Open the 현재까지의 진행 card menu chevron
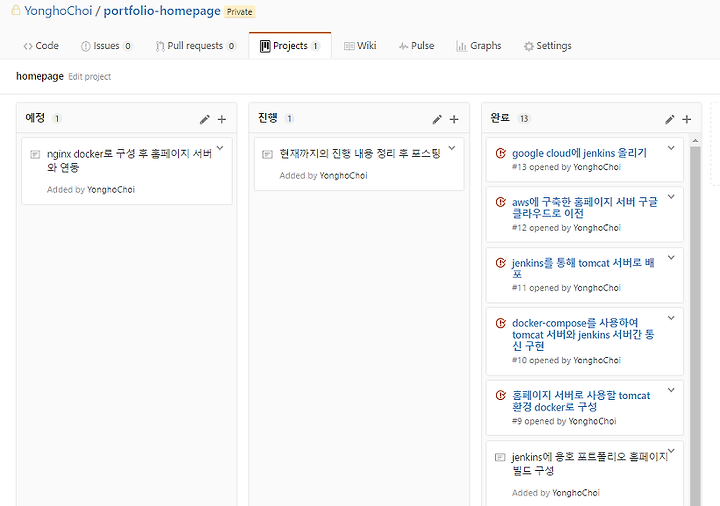The height and width of the screenshot is (506, 720). tap(452, 148)
